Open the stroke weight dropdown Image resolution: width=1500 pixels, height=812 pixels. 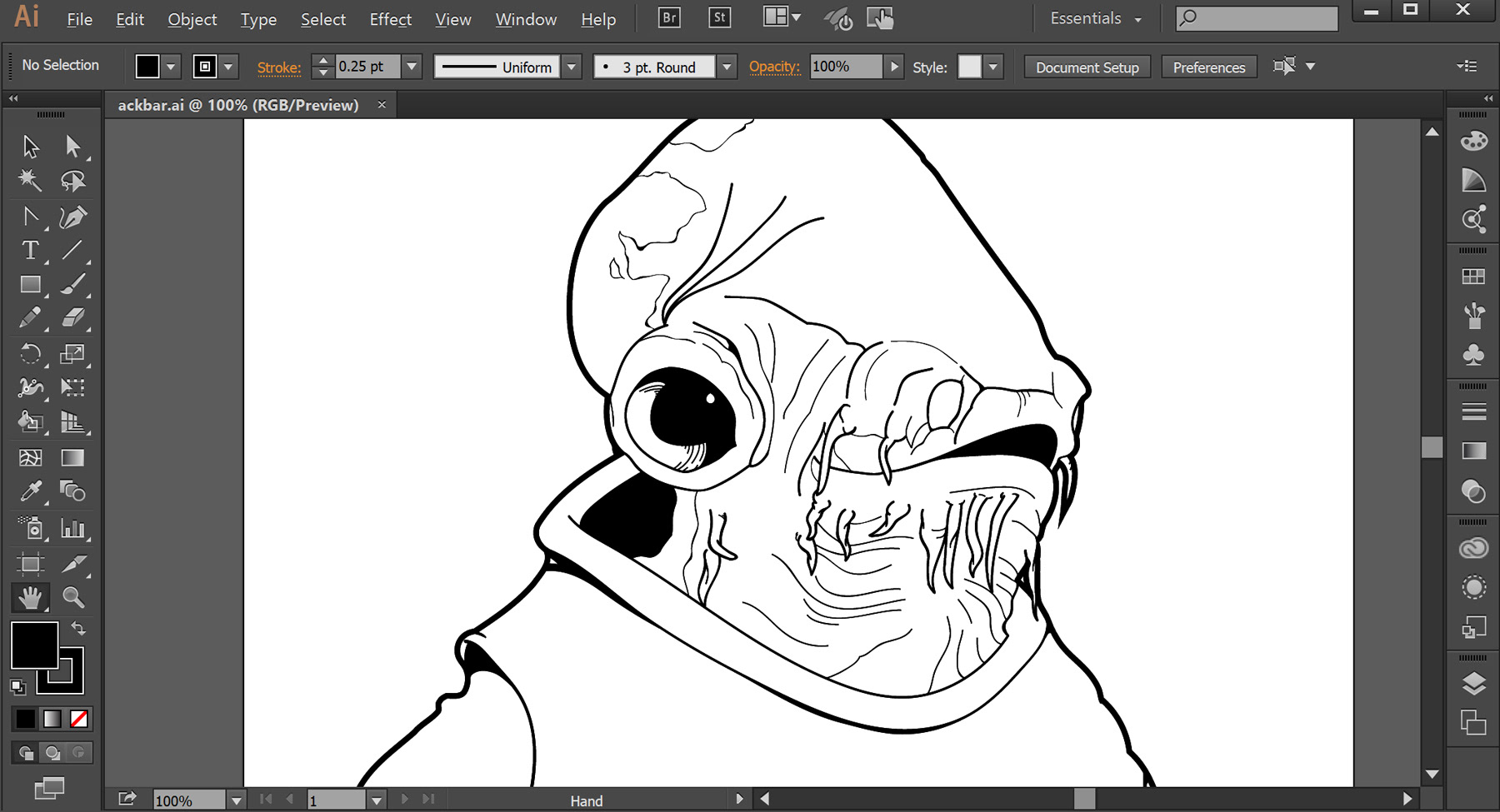(x=412, y=67)
